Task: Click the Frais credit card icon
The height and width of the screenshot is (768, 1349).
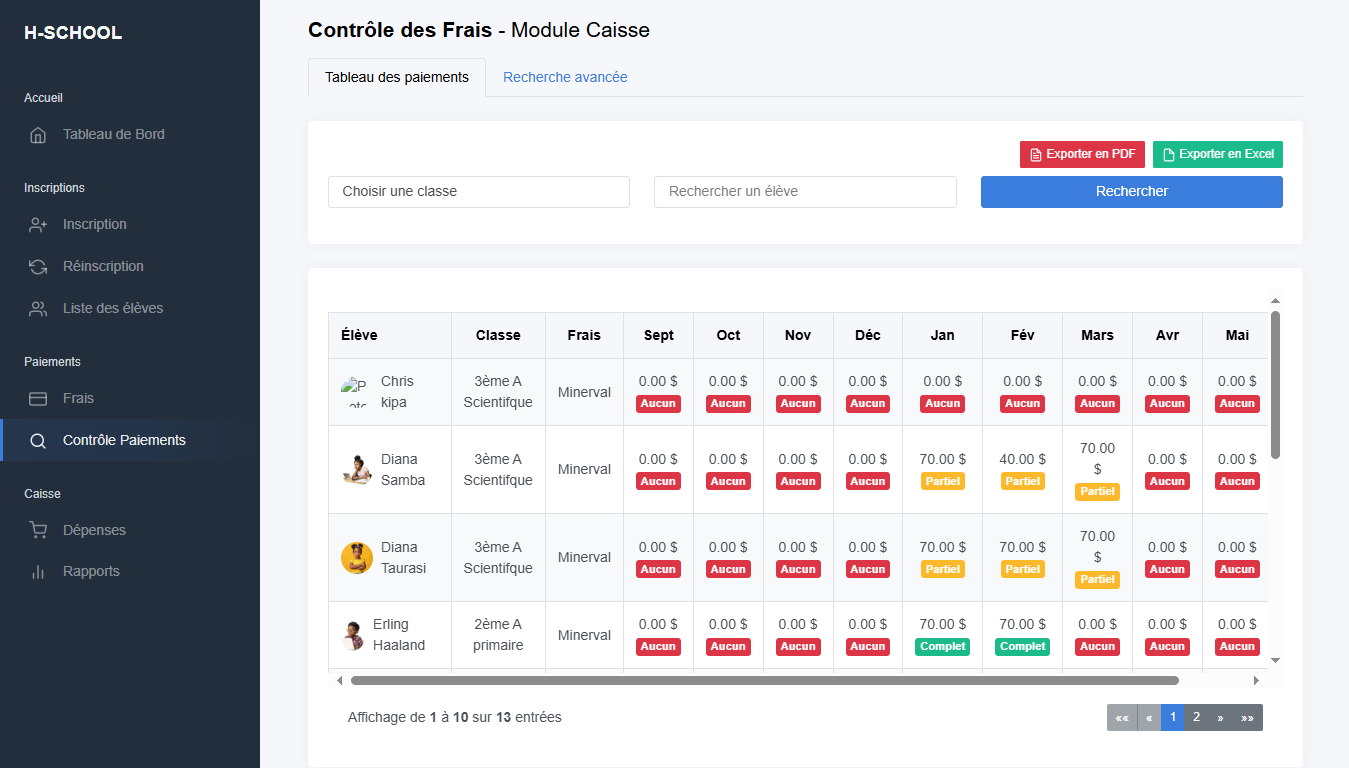Action: coord(38,399)
